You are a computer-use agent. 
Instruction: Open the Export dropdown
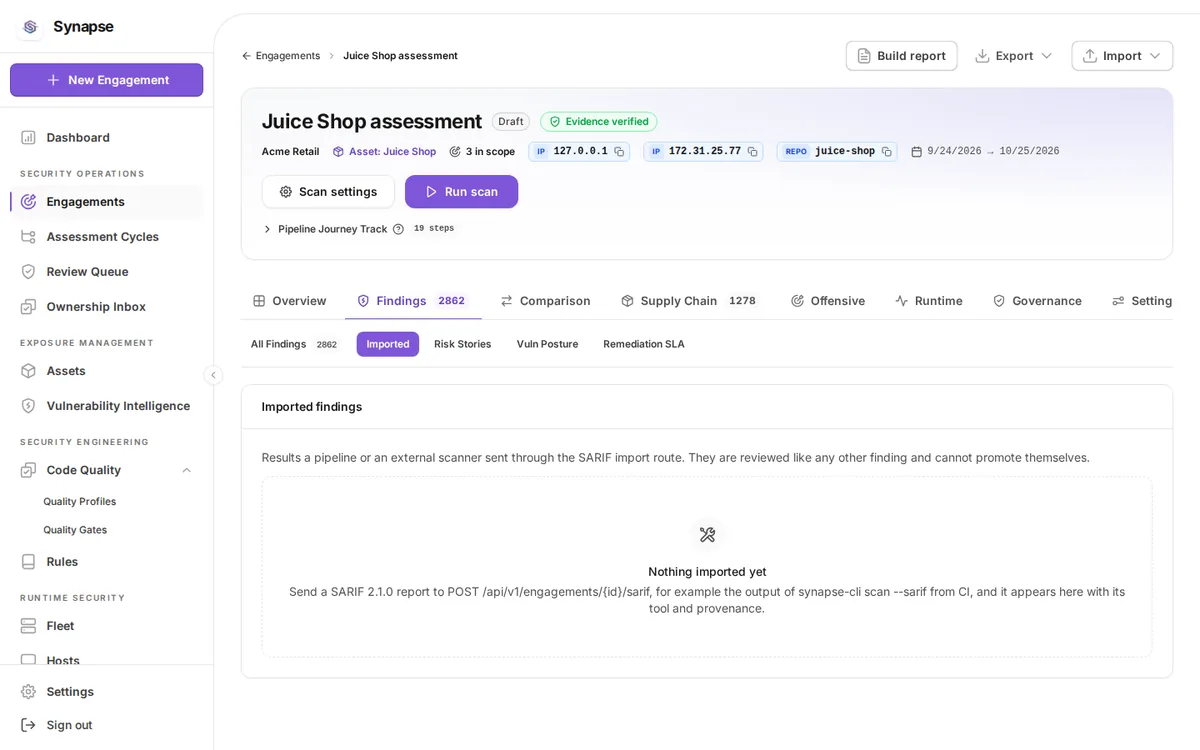pos(1014,56)
